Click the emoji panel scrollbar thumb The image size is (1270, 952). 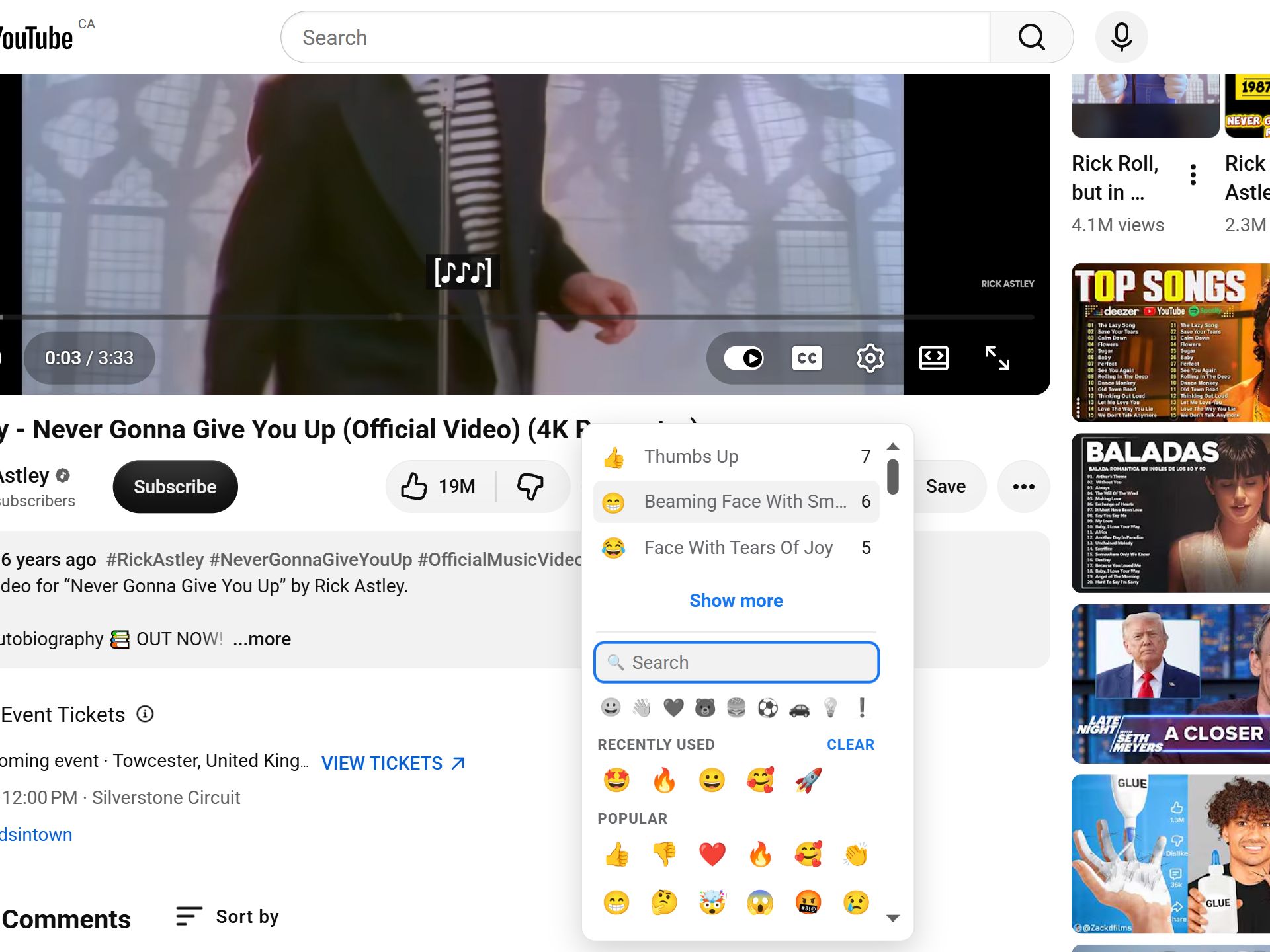[893, 477]
